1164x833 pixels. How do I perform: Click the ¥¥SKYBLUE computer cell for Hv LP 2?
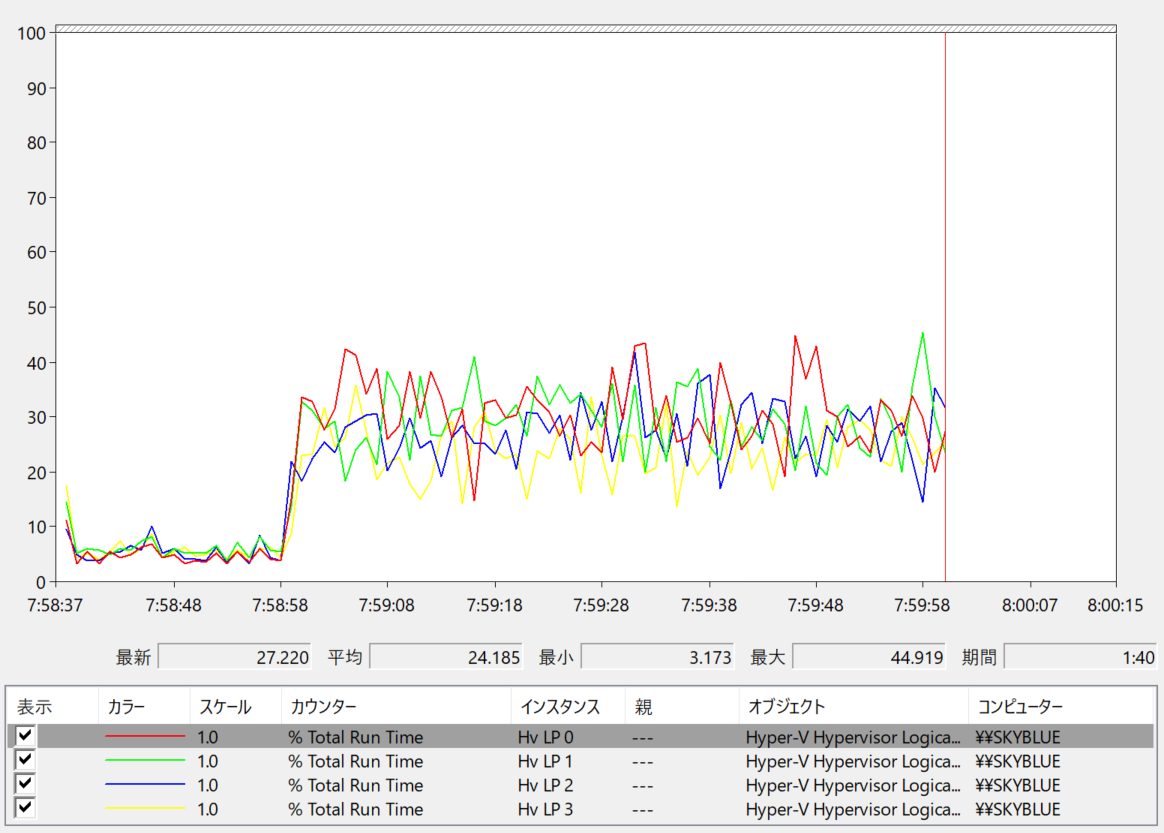click(x=1018, y=785)
